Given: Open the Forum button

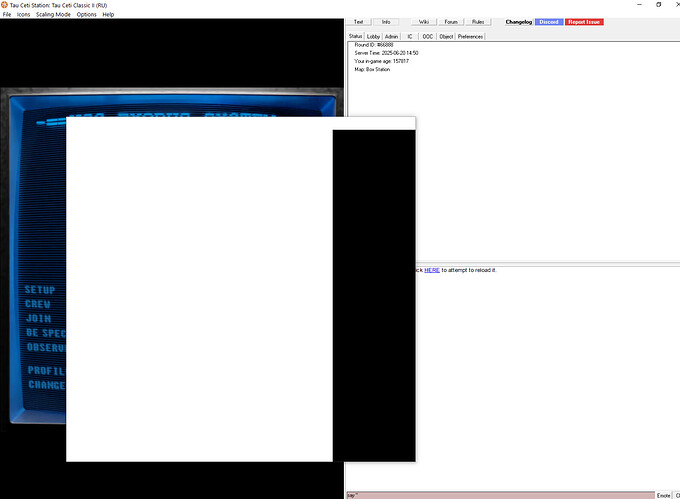Looking at the screenshot, I should 451,22.
